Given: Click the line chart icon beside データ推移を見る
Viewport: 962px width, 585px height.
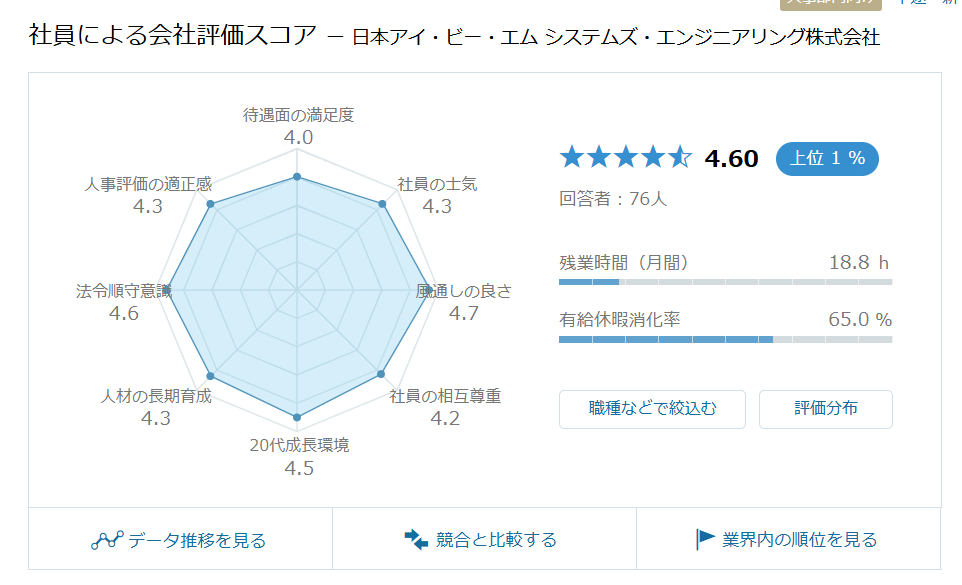Looking at the screenshot, I should tap(107, 540).
